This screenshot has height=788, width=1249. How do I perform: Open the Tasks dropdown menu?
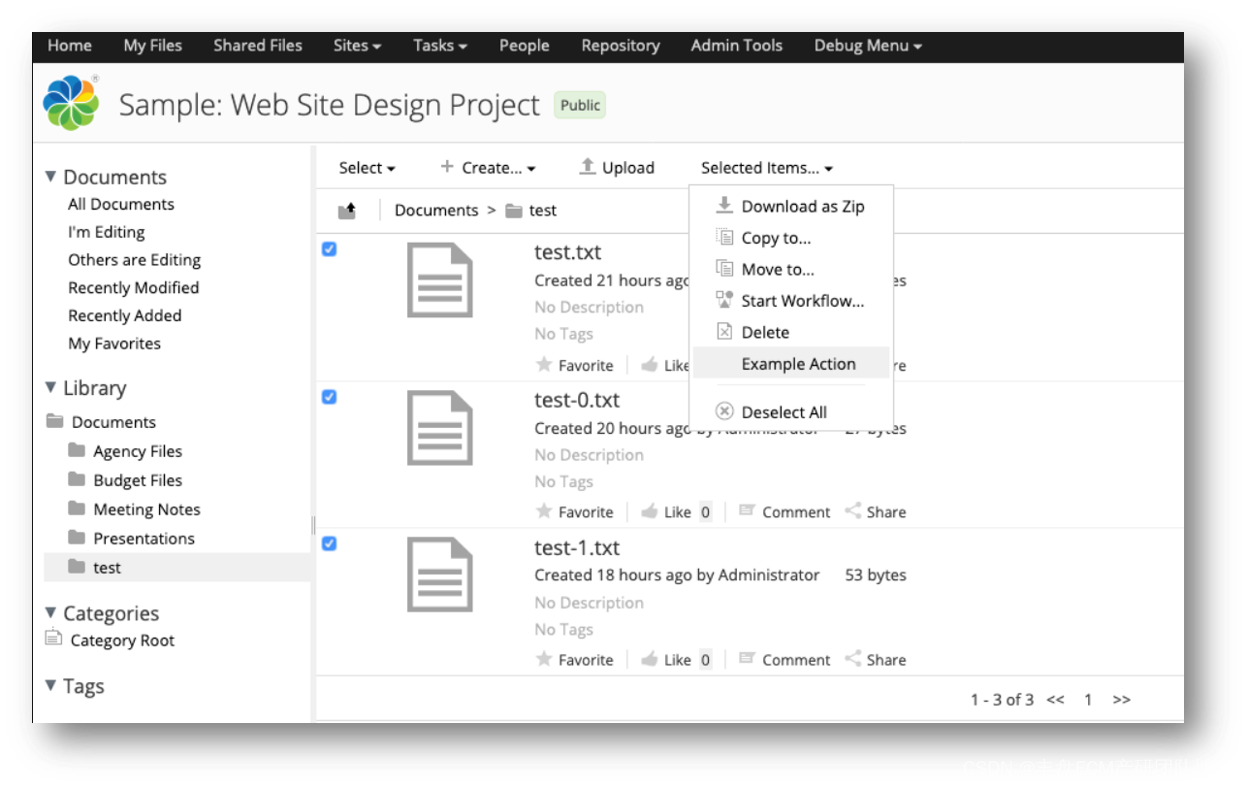[x=441, y=45]
